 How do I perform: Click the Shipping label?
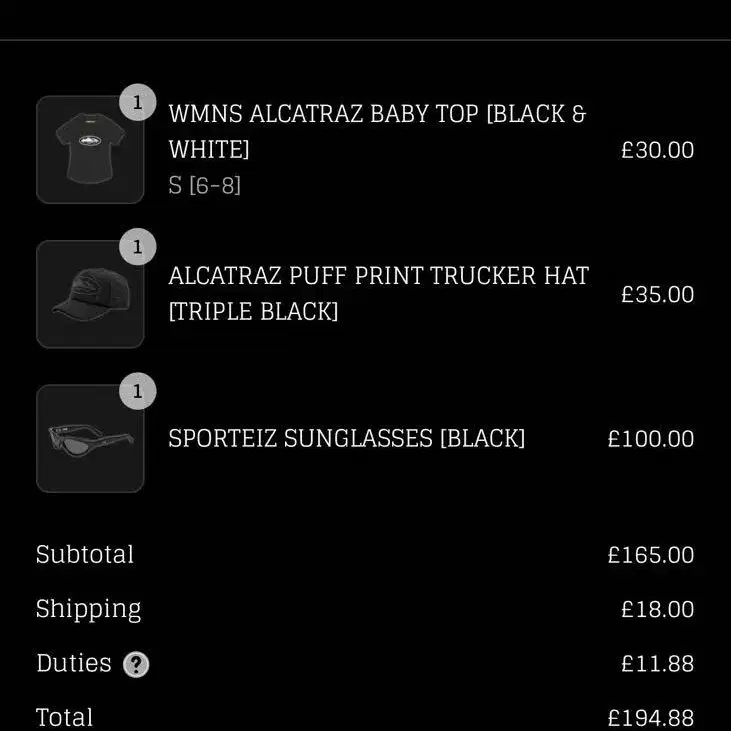pyautogui.click(x=89, y=609)
